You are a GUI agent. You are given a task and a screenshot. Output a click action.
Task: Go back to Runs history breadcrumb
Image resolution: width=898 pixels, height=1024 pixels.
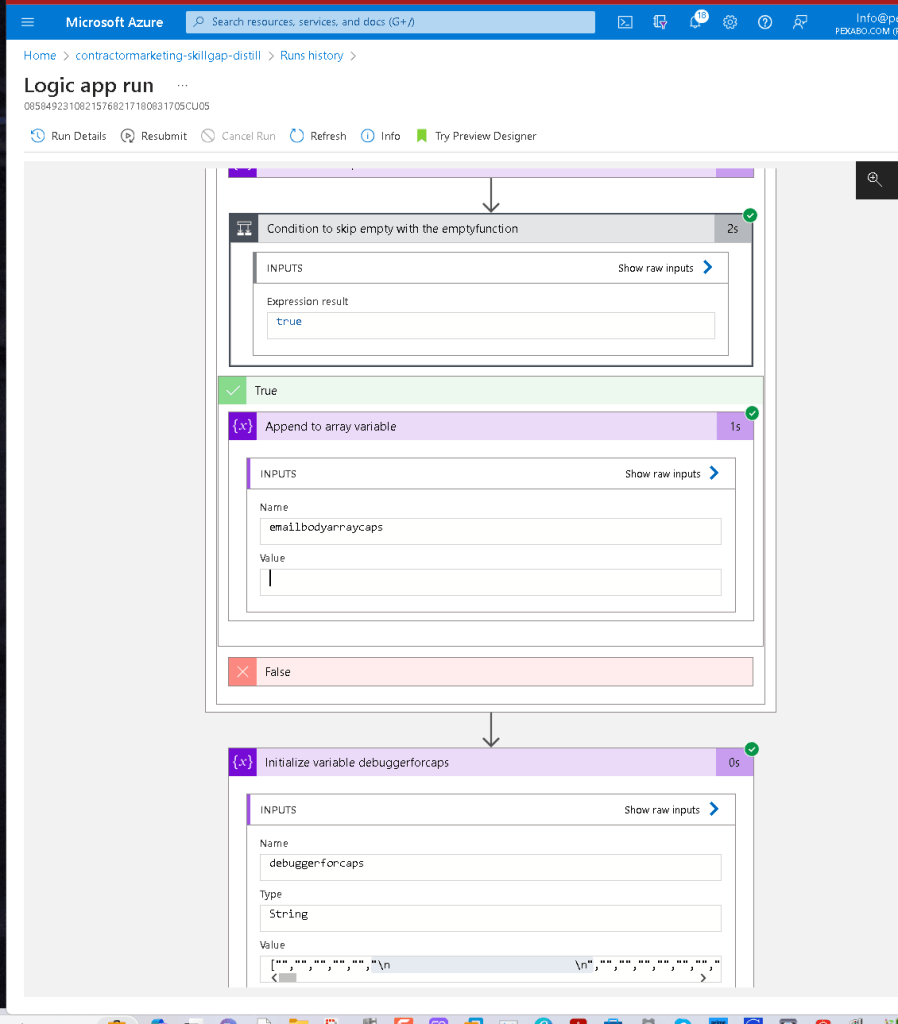click(x=312, y=56)
